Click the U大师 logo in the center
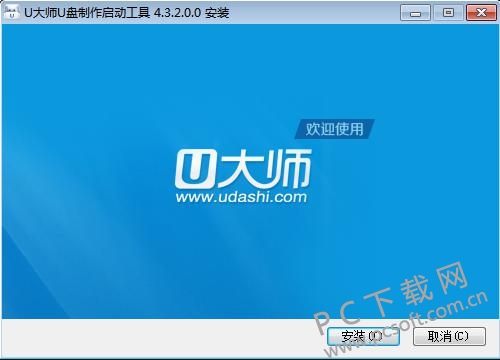This screenshot has width=500, height=360. (243, 169)
